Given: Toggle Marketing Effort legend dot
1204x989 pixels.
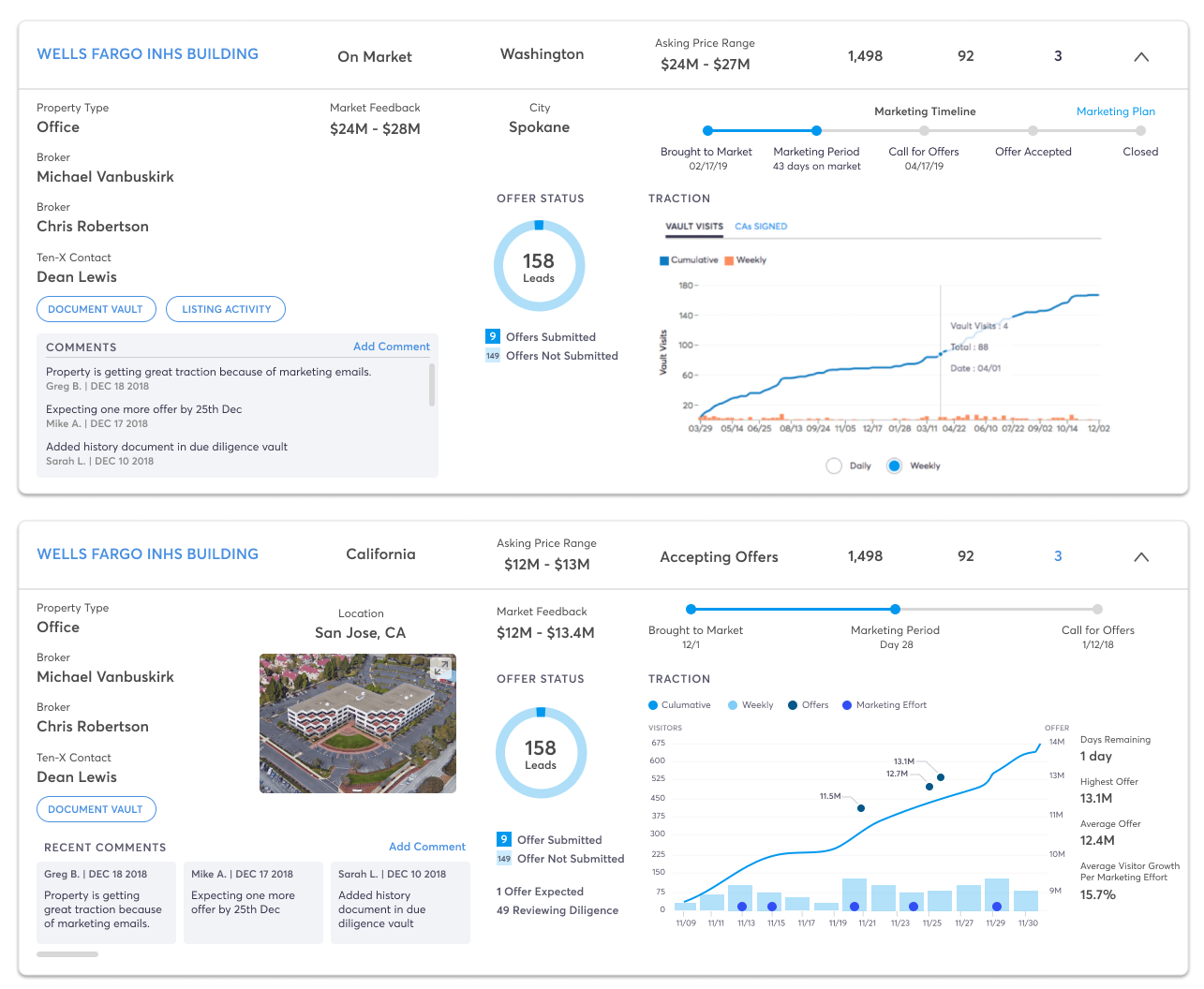Looking at the screenshot, I should (847, 705).
